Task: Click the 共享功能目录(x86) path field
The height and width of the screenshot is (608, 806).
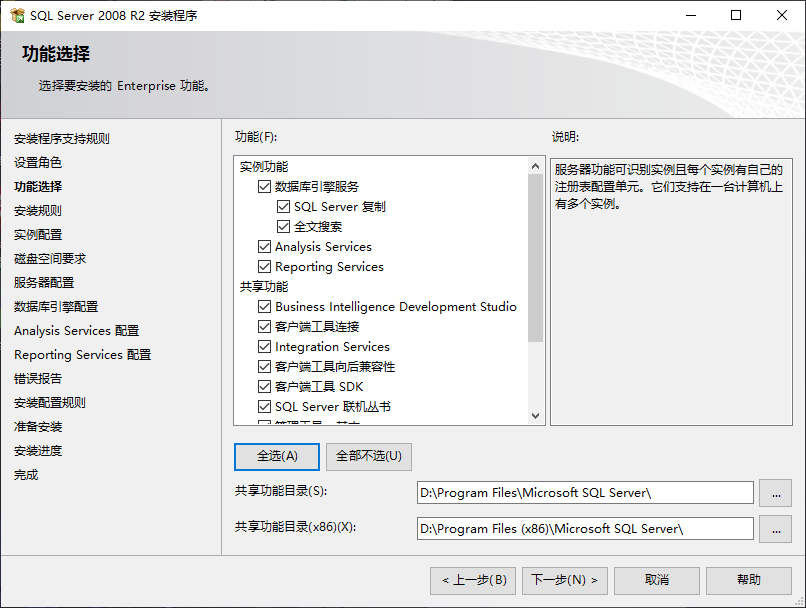Action: pos(585,529)
